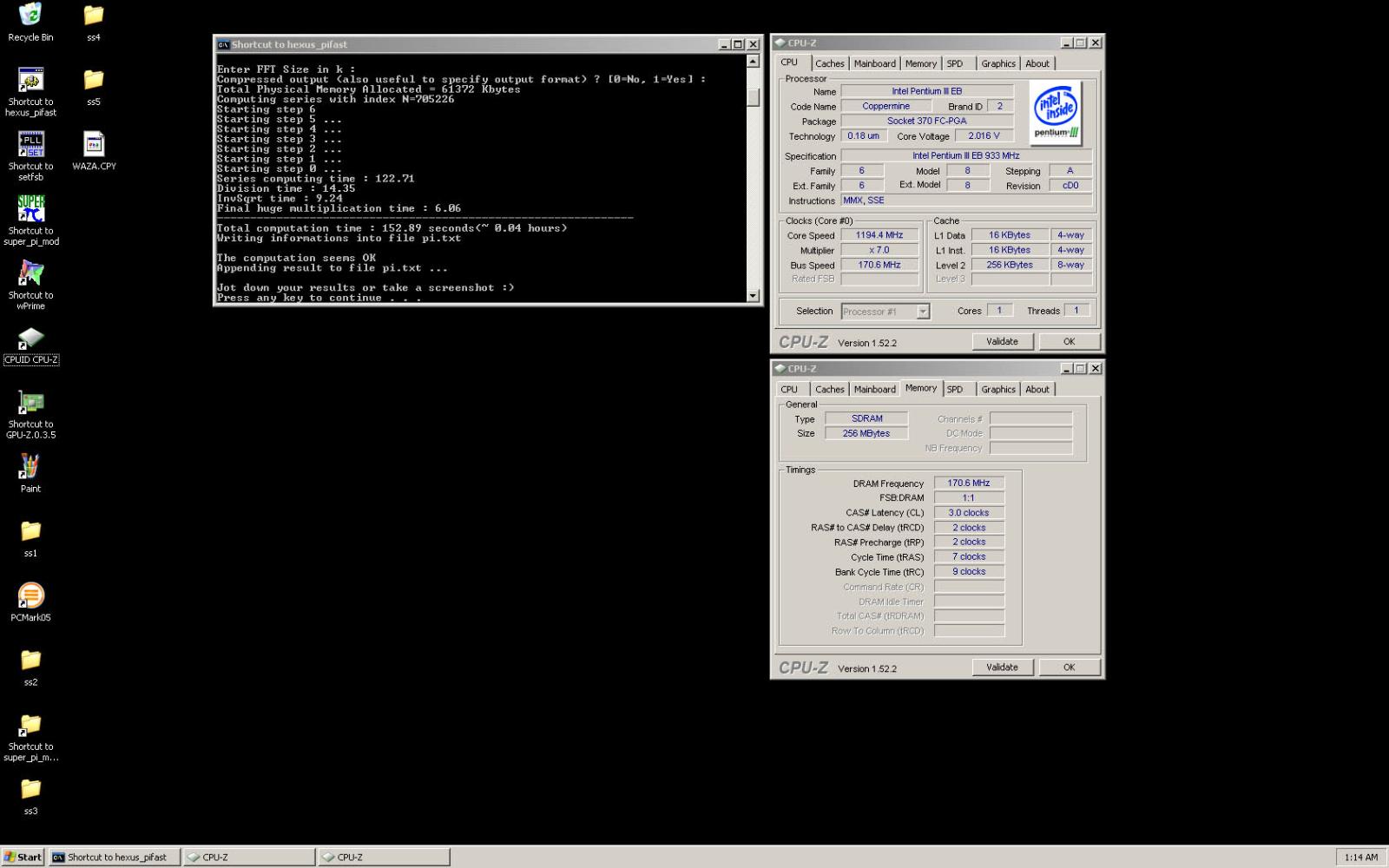Click the Multiplier x 7.0 value
The height and width of the screenshot is (868, 1389).
pyautogui.click(x=879, y=250)
